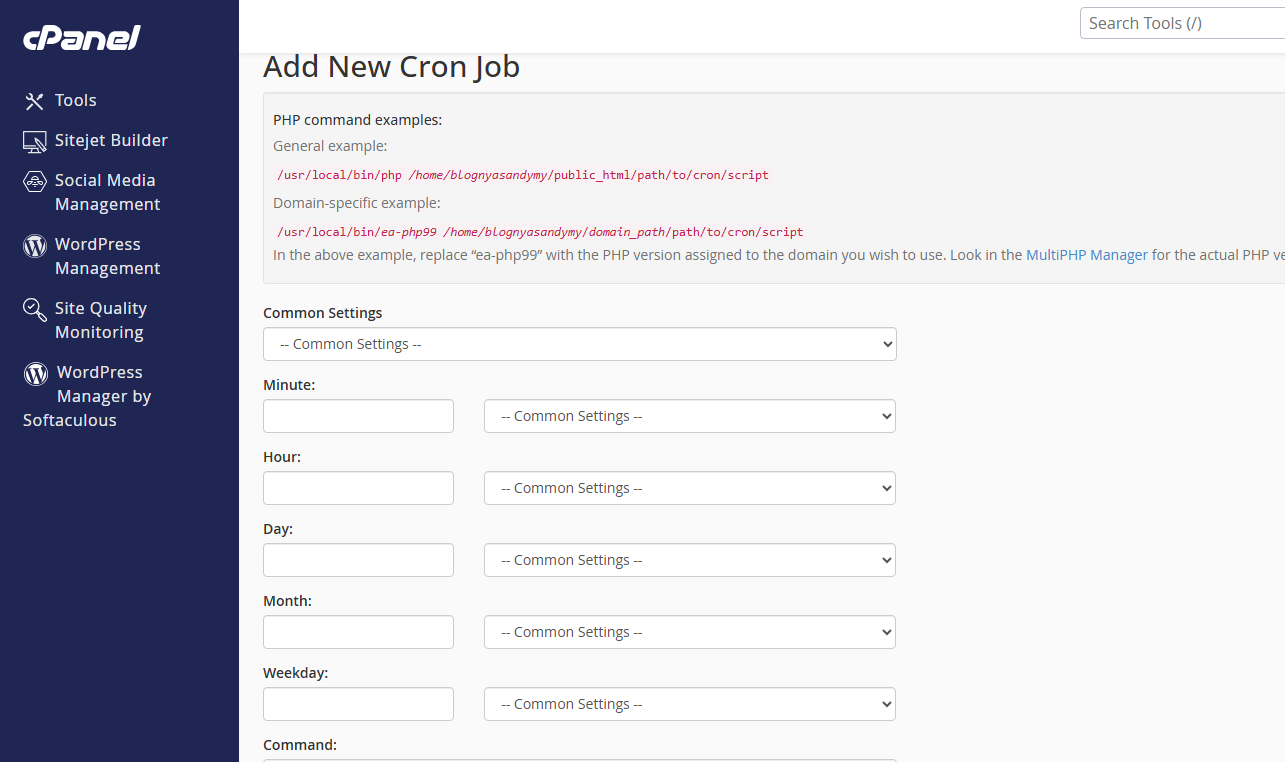Open the Social Media Management text link
The height and width of the screenshot is (762, 1285).
pyautogui.click(x=107, y=192)
